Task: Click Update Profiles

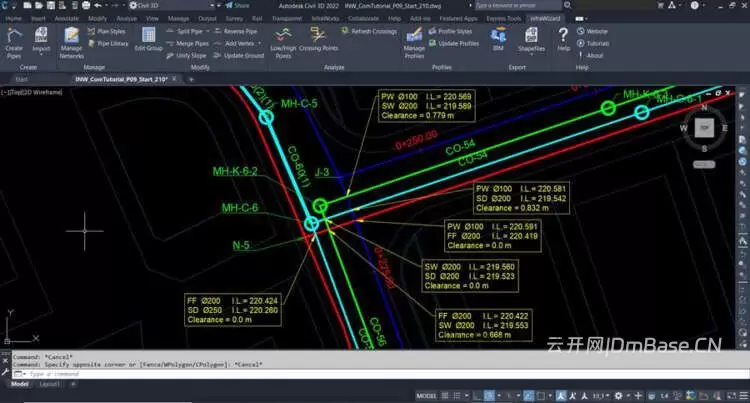Action: [453, 44]
